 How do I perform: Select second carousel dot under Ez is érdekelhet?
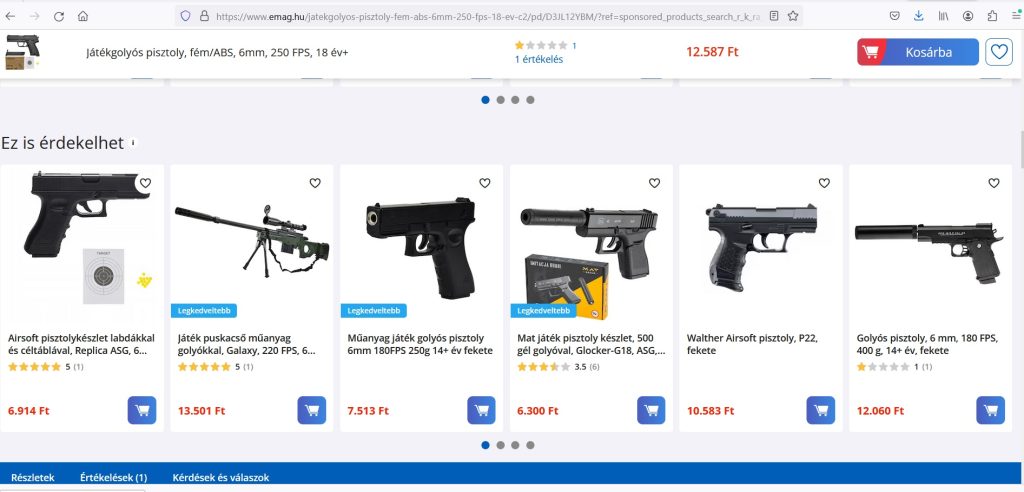[500, 445]
